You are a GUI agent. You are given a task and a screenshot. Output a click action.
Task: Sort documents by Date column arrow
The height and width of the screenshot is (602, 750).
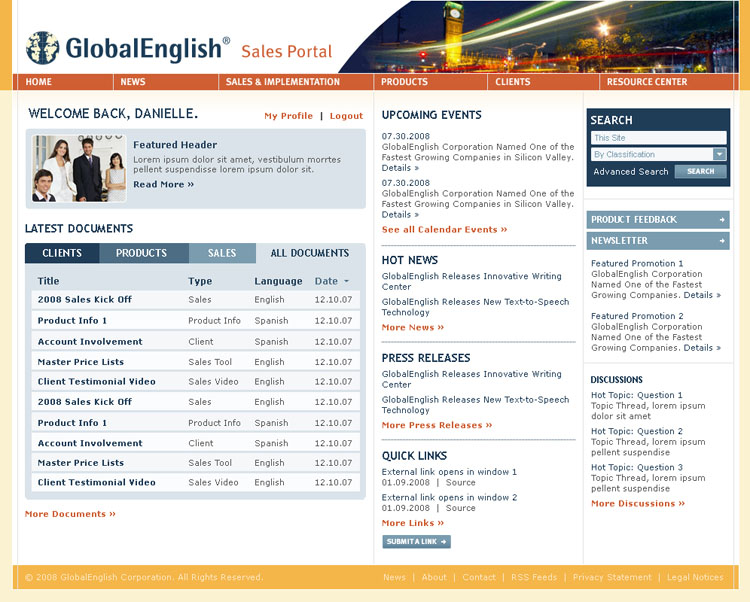[346, 281]
